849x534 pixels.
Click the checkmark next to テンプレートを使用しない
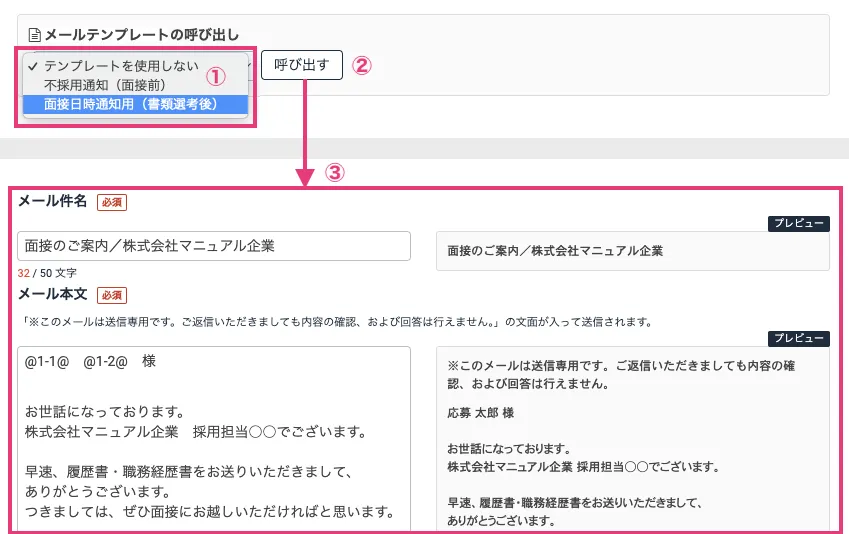tap(34, 66)
